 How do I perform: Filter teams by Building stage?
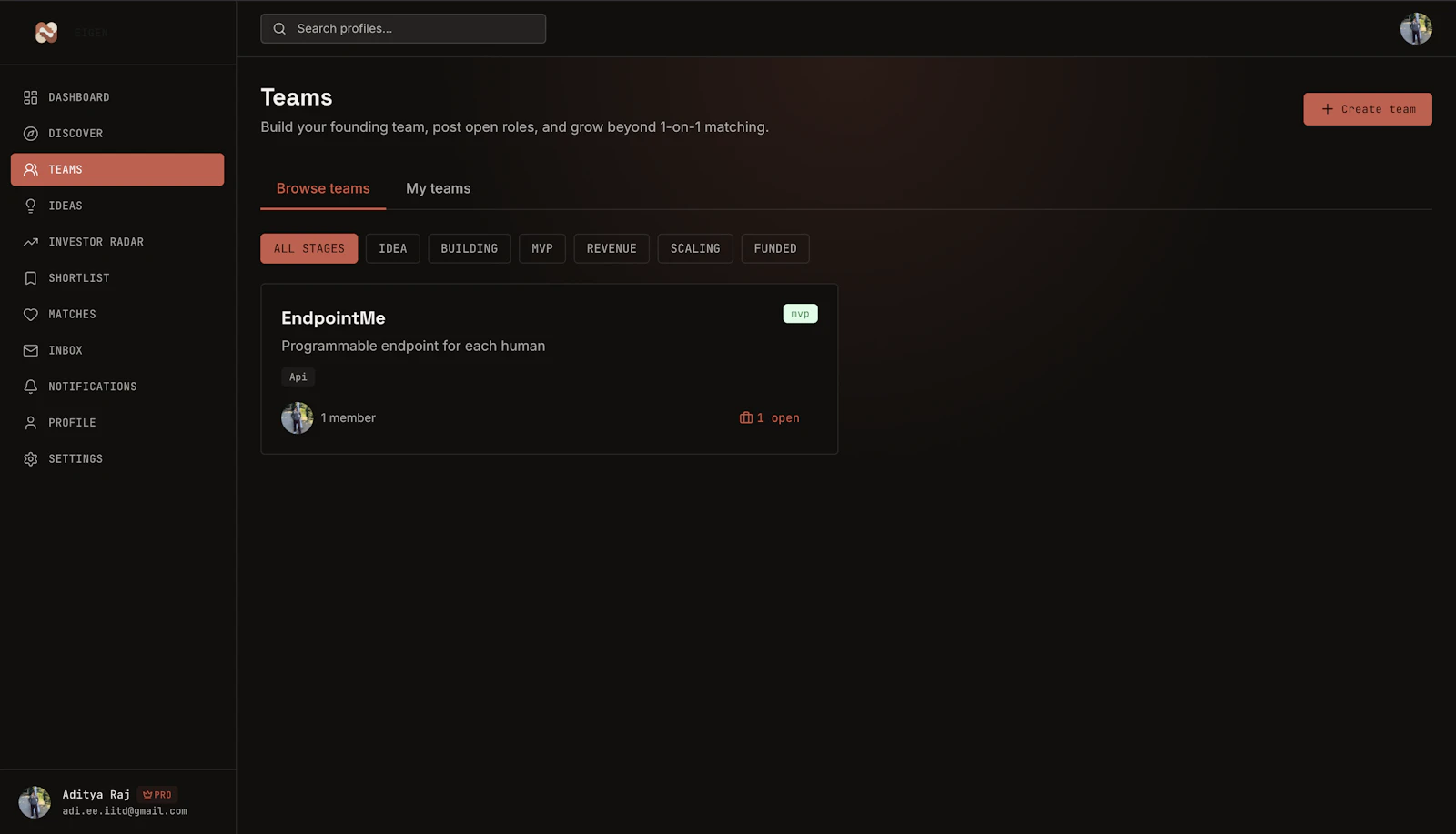coord(470,248)
